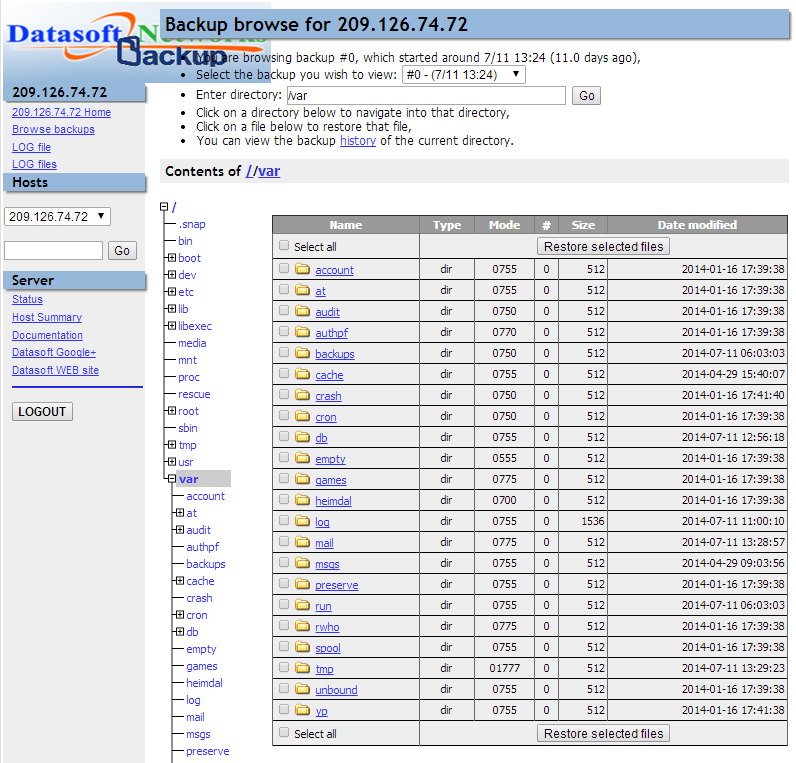The image size is (796, 763).
Task: Click the folder icon next to cache
Action: point(303,375)
